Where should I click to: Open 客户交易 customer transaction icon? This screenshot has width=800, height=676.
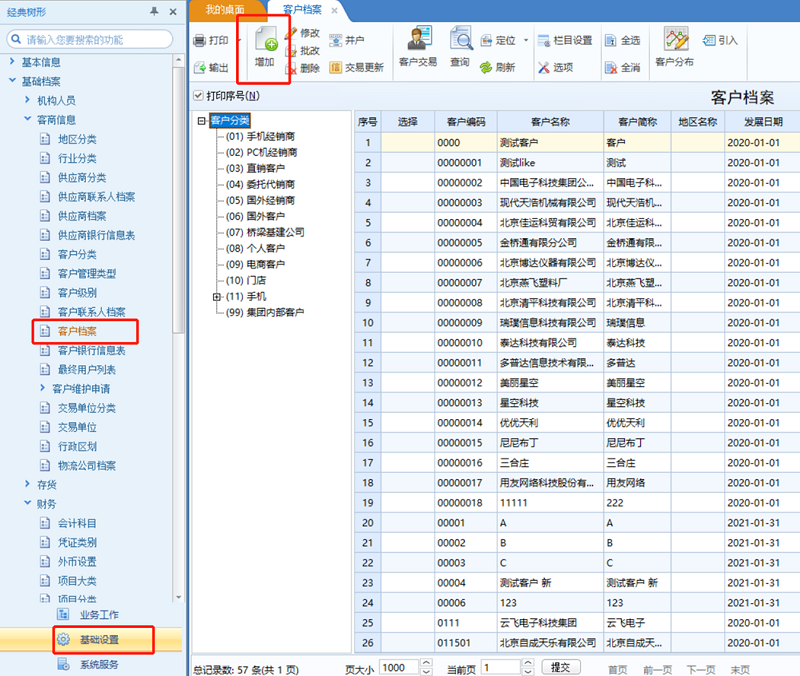[x=419, y=38]
